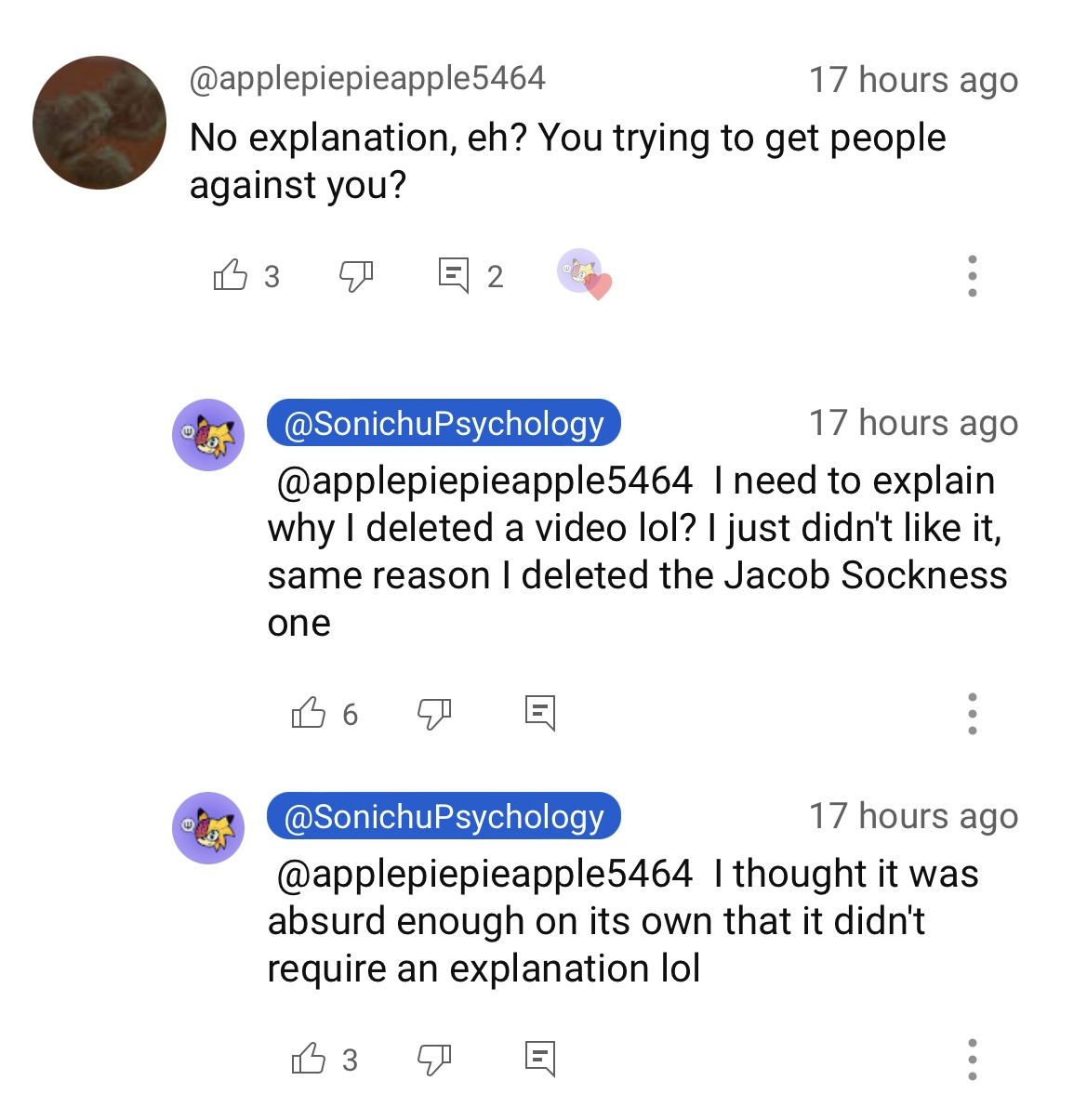Tap the @applepiepieapple5464 username at the top
Viewport: 1087px width, 1120px height.
[367, 79]
